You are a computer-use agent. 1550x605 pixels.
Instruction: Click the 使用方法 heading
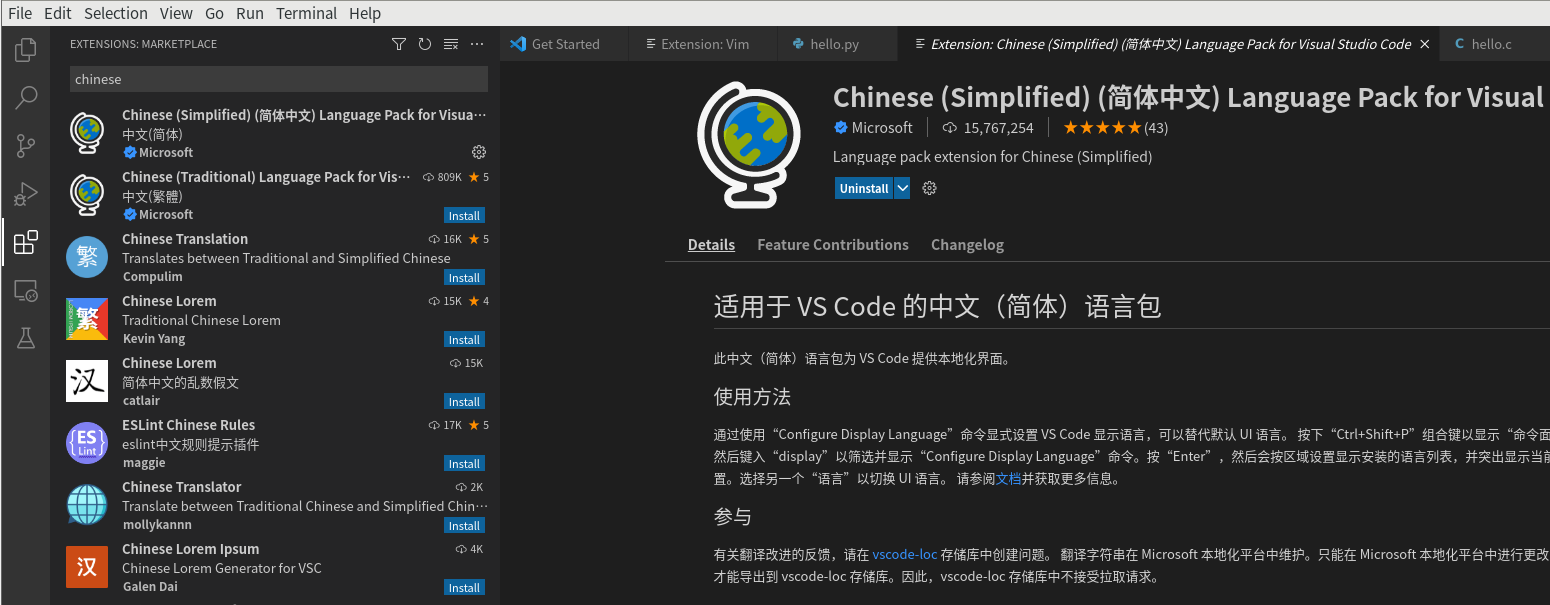(x=752, y=397)
